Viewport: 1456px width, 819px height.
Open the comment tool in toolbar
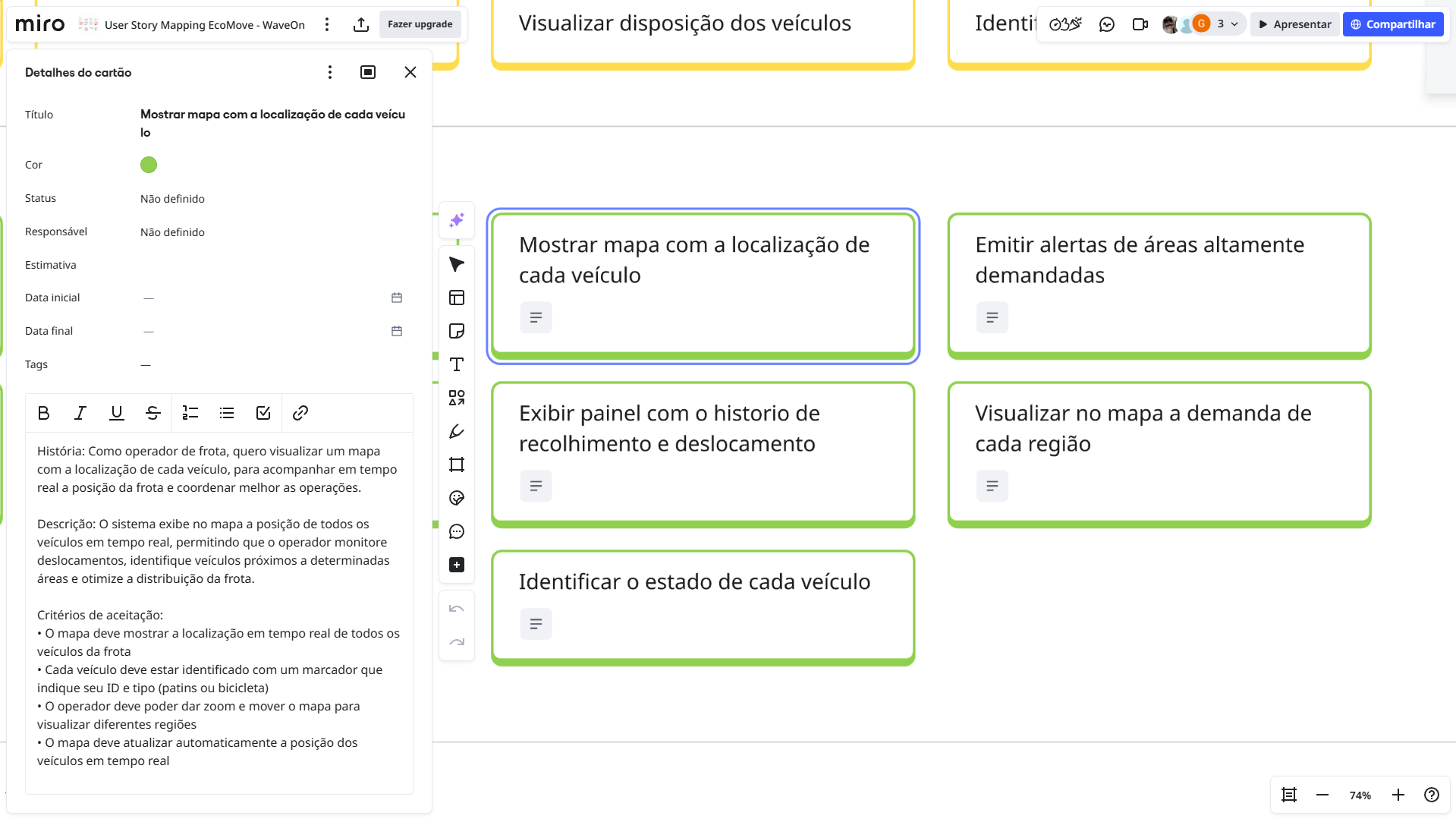[x=456, y=531]
